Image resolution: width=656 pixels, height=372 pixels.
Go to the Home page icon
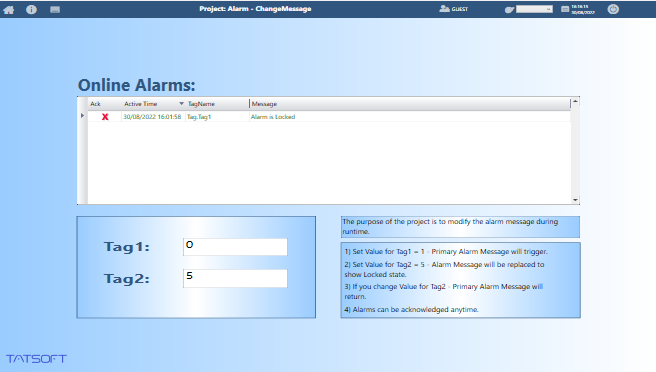pos(9,9)
